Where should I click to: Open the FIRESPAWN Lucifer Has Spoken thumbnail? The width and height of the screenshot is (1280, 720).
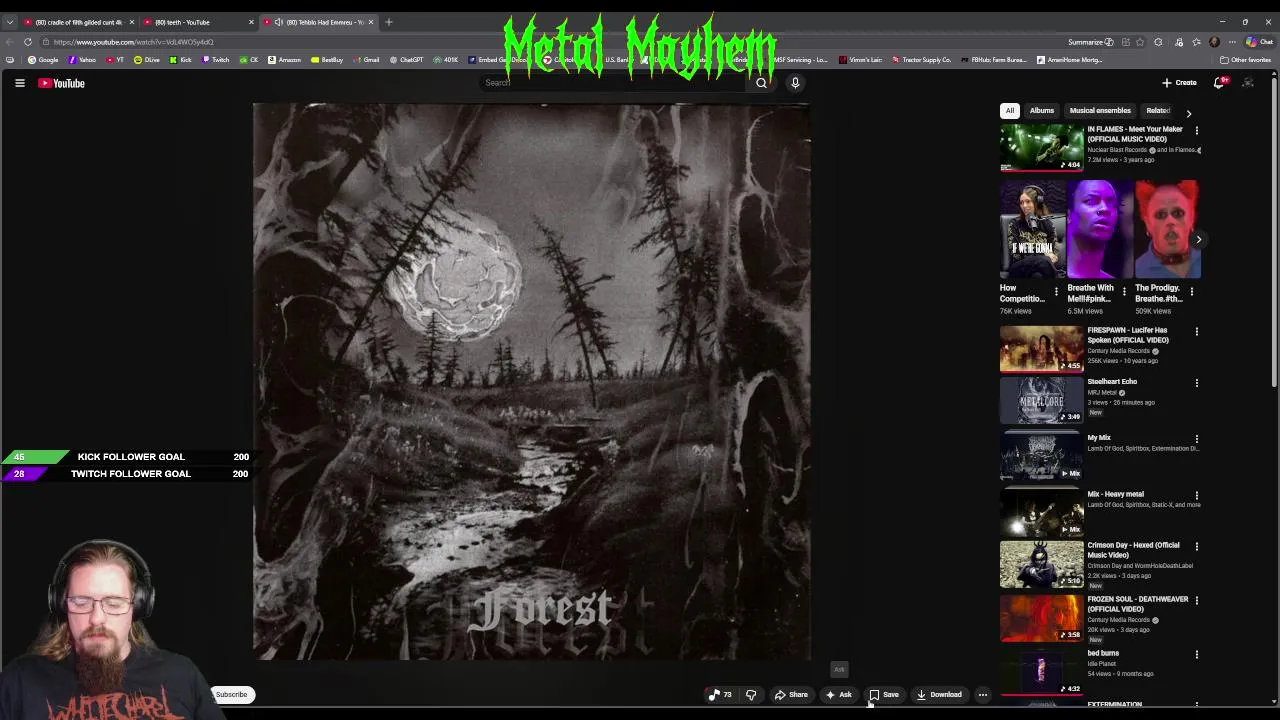click(x=1041, y=348)
